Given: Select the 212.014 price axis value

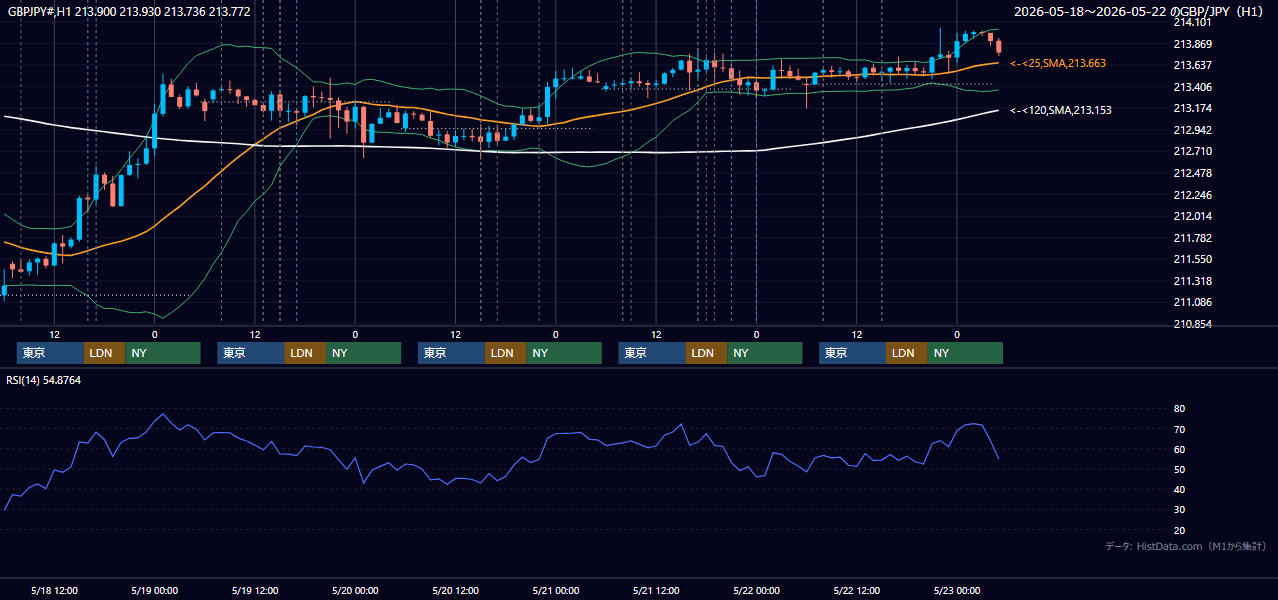Looking at the screenshot, I should pyautogui.click(x=1192, y=216).
